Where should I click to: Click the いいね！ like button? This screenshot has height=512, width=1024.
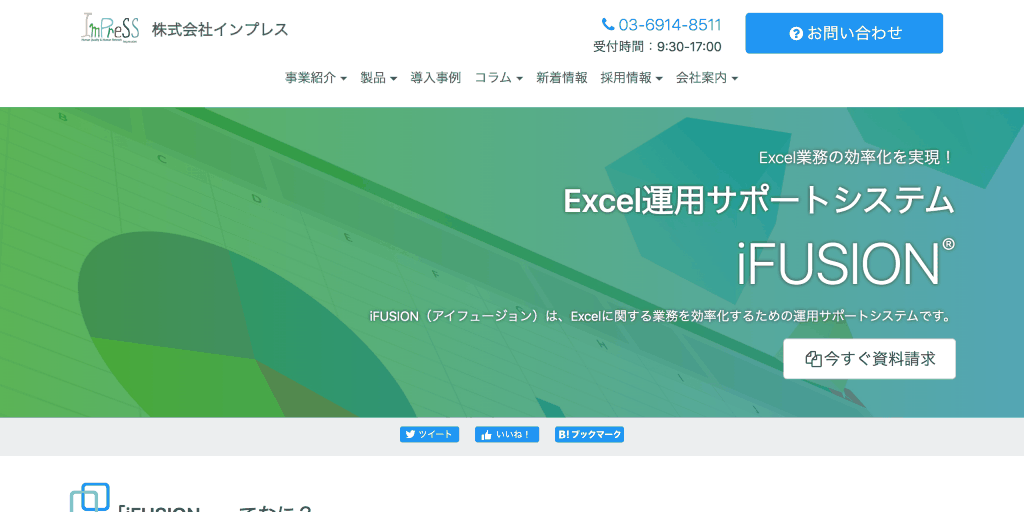pos(507,434)
